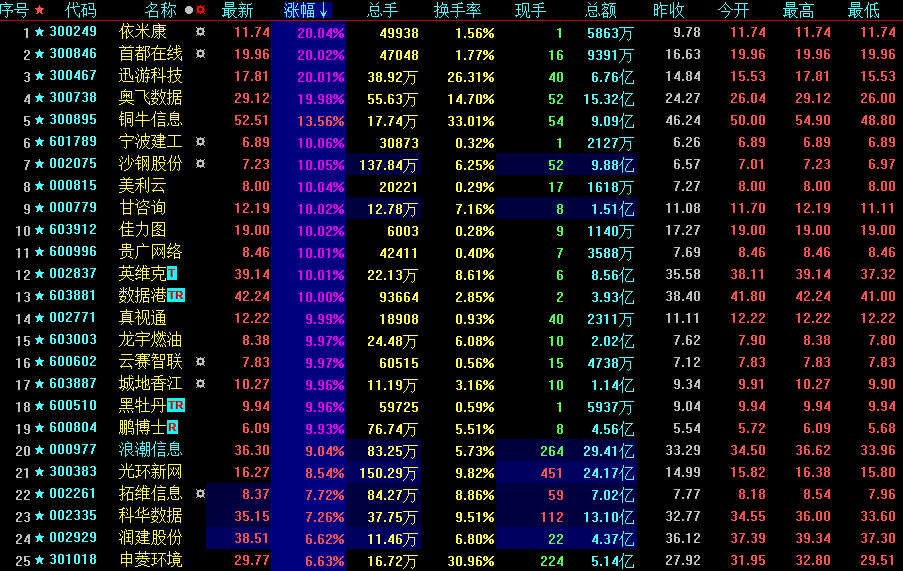This screenshot has width=903, height=571.
Task: Click the star icon beside code 300467
Action: point(40,76)
